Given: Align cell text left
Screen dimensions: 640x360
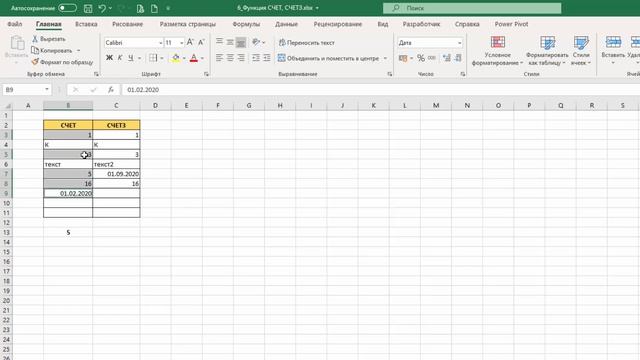Looking at the screenshot, I should [220, 58].
